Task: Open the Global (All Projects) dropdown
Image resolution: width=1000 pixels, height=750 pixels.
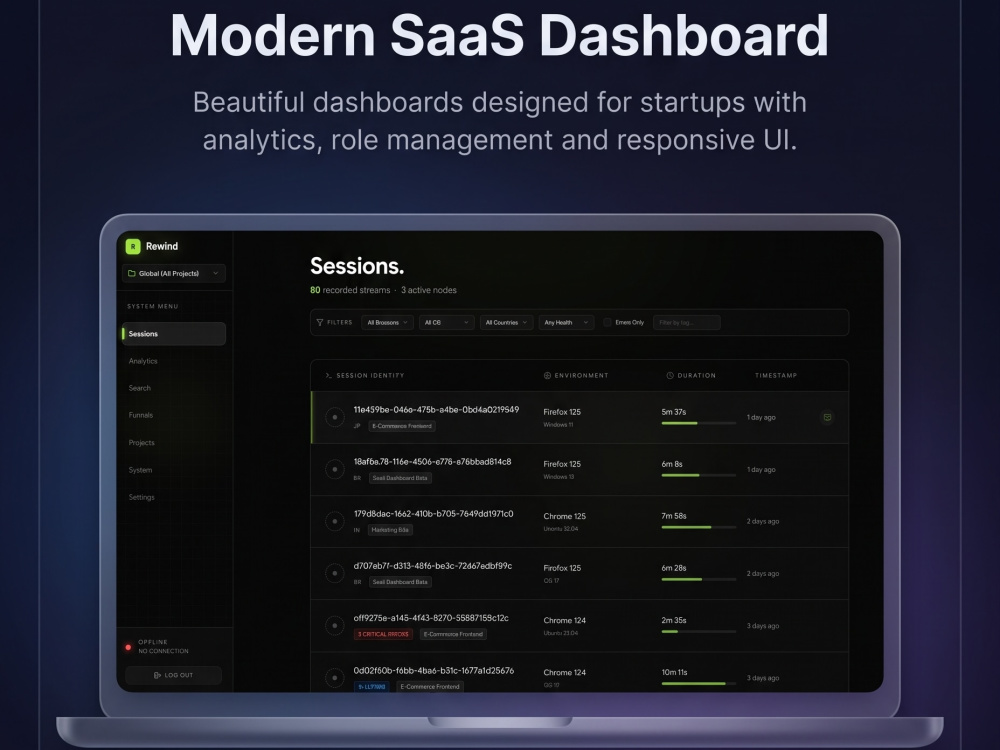Action: click(174, 274)
